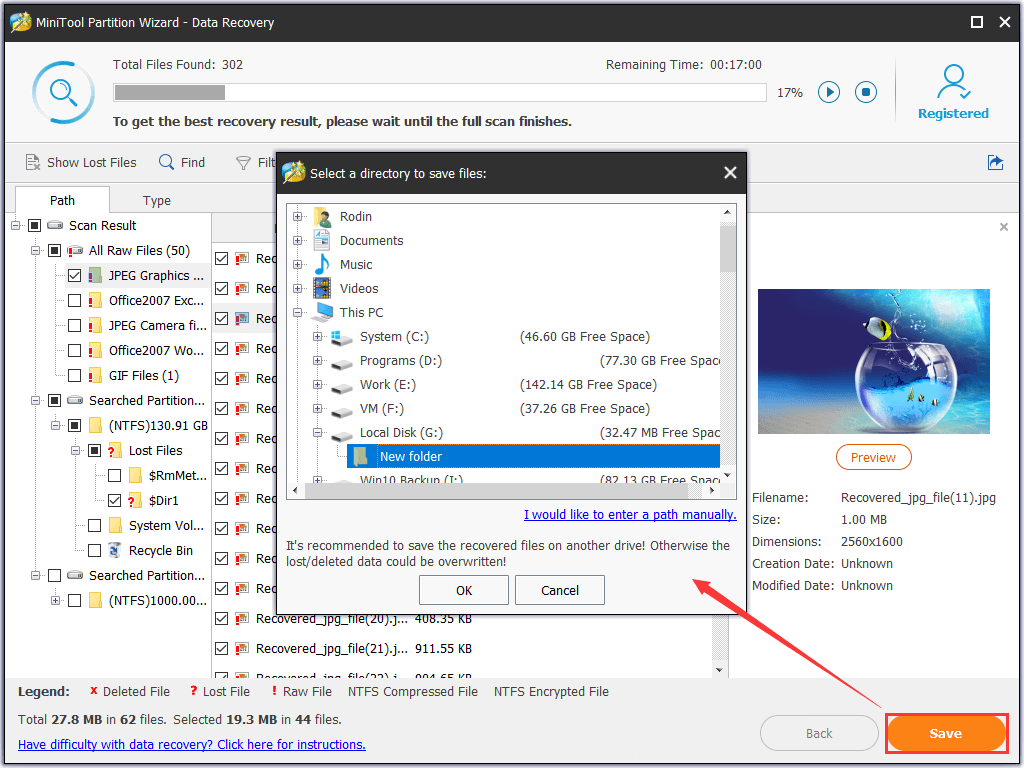The image size is (1024, 768).
Task: Click the All Raw Files icon
Action: (x=75, y=251)
